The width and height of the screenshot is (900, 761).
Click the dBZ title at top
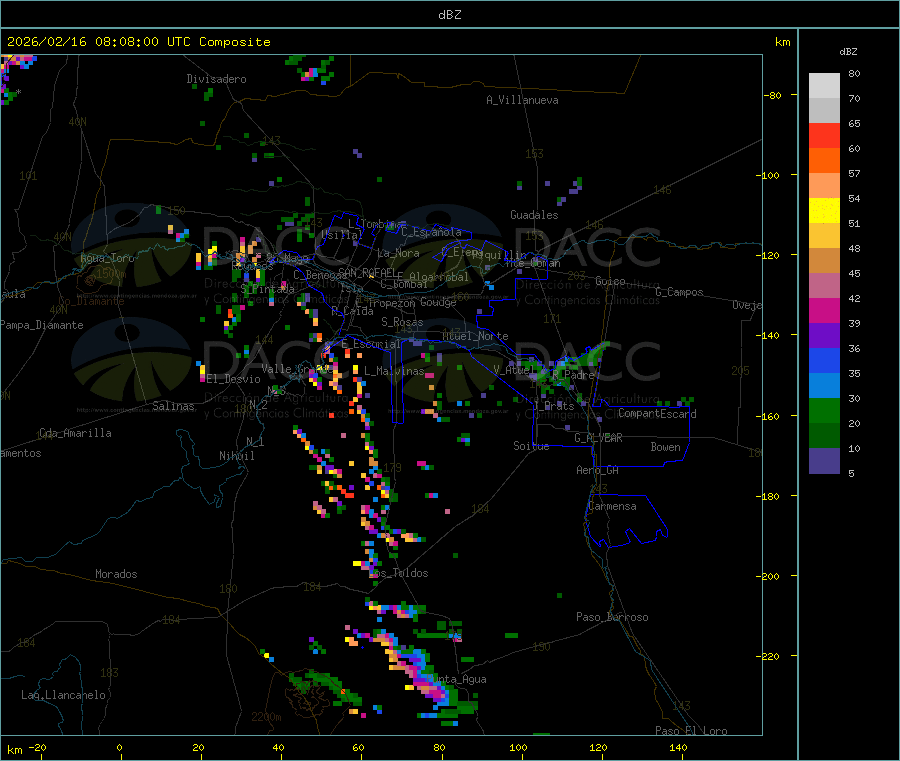pyautogui.click(x=449, y=15)
